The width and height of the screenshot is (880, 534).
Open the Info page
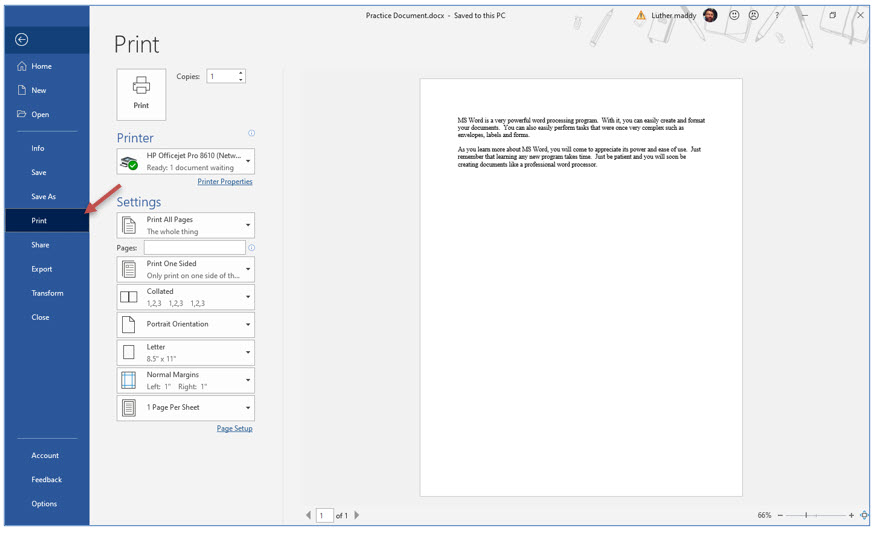47,149
